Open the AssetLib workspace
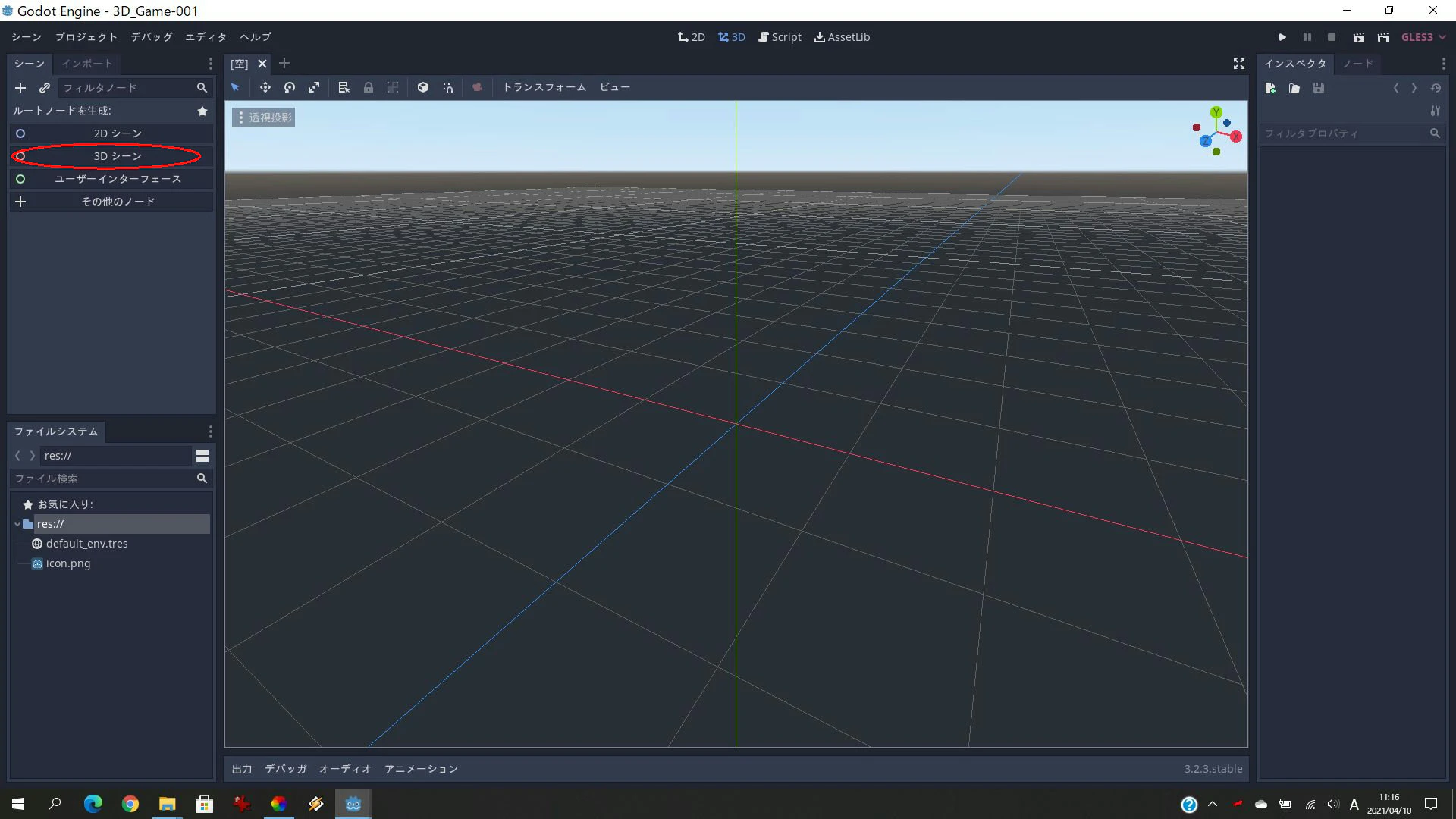This screenshot has height=819, width=1456. coord(842,37)
